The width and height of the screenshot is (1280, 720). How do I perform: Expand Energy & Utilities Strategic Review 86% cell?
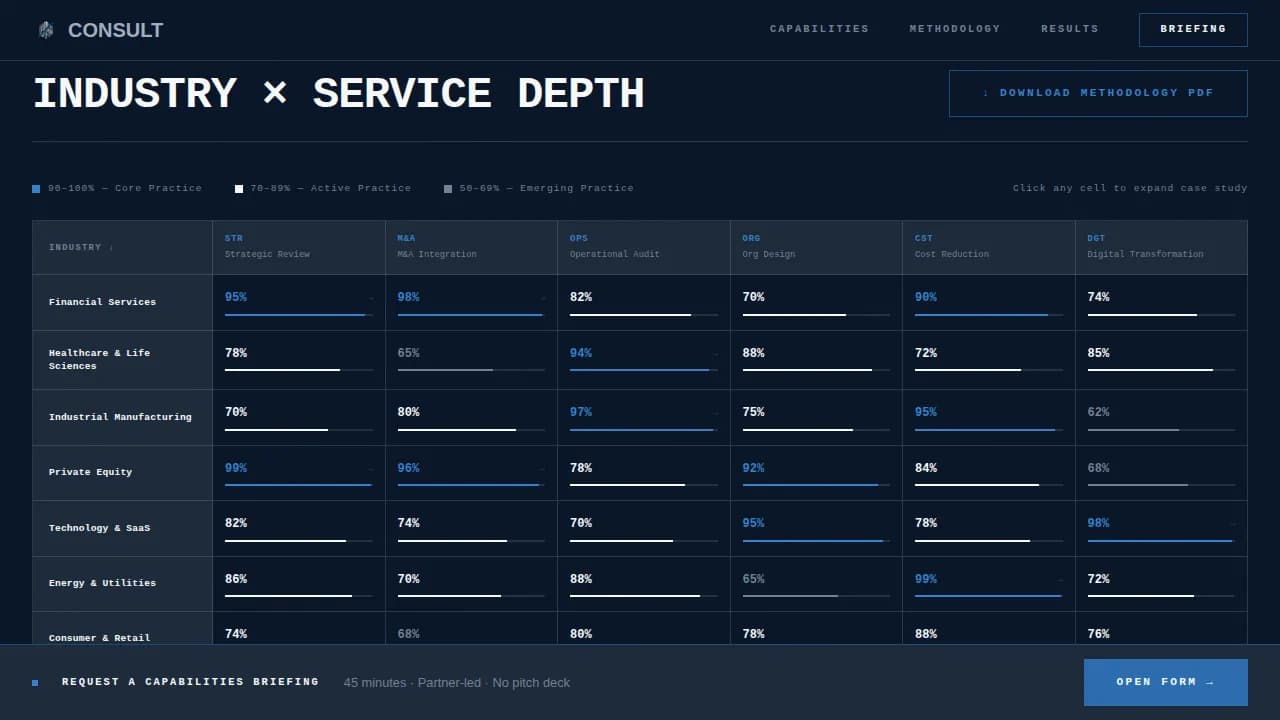tap(299, 584)
